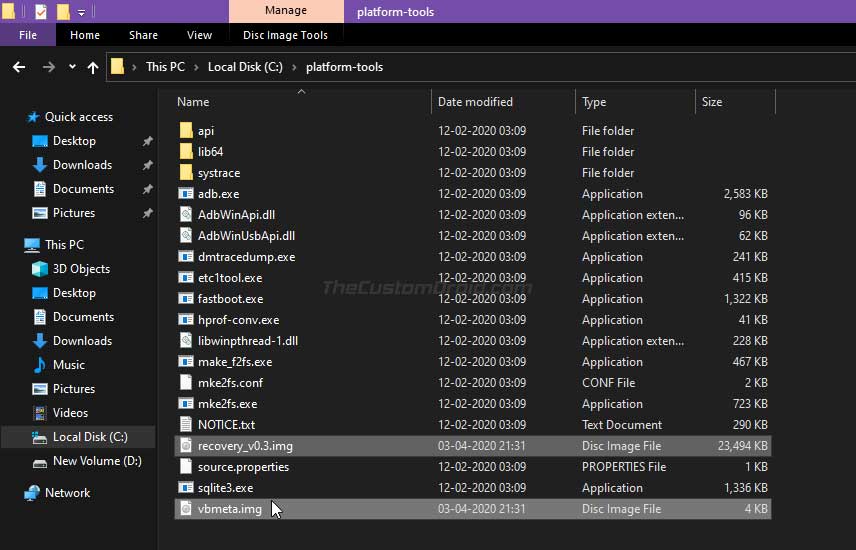The height and width of the screenshot is (550, 856).
Task: Select Quick access in the sidebar
Action: 79,117
